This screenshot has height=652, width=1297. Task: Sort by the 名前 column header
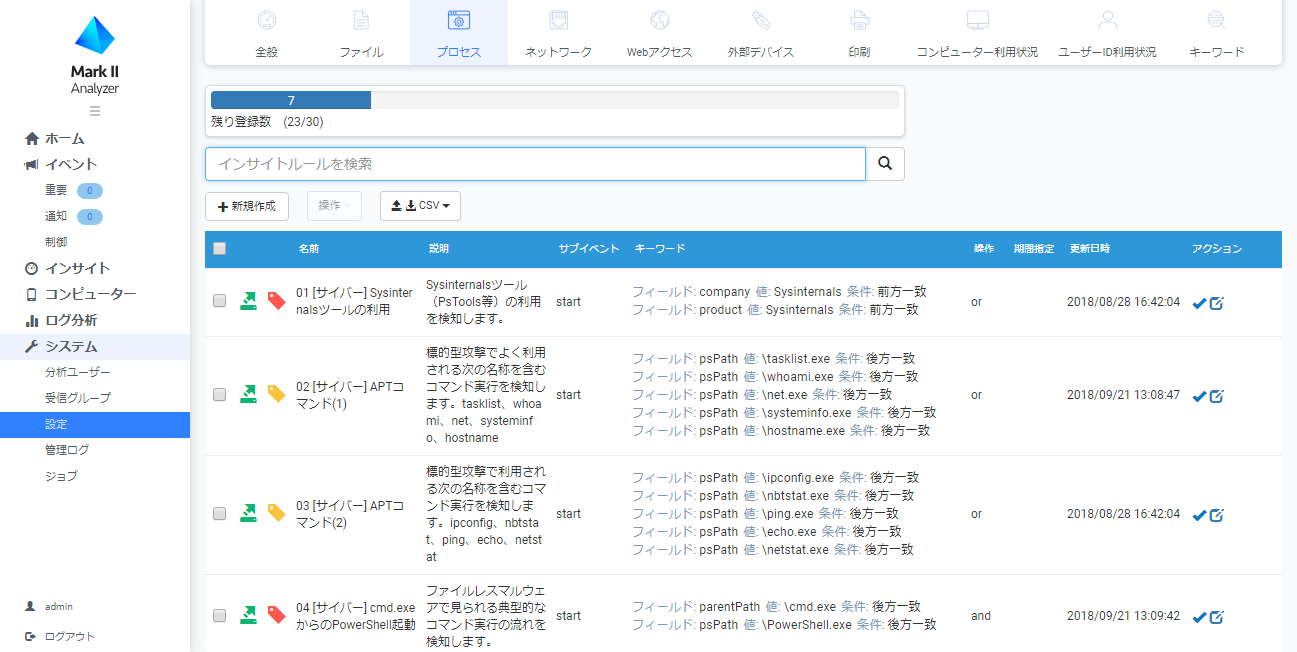[309, 249]
